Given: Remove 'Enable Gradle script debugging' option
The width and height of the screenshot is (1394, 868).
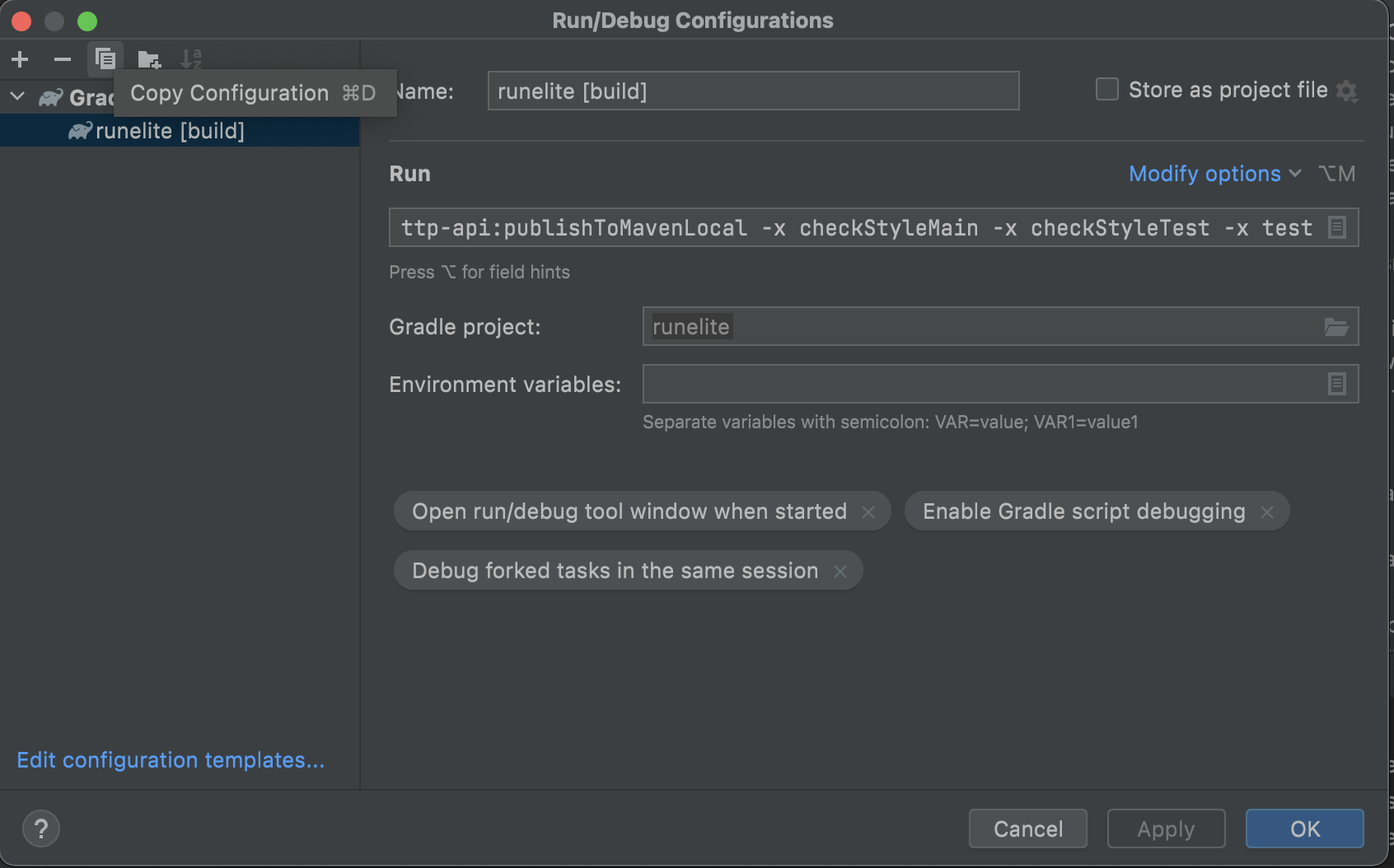Looking at the screenshot, I should (1267, 512).
